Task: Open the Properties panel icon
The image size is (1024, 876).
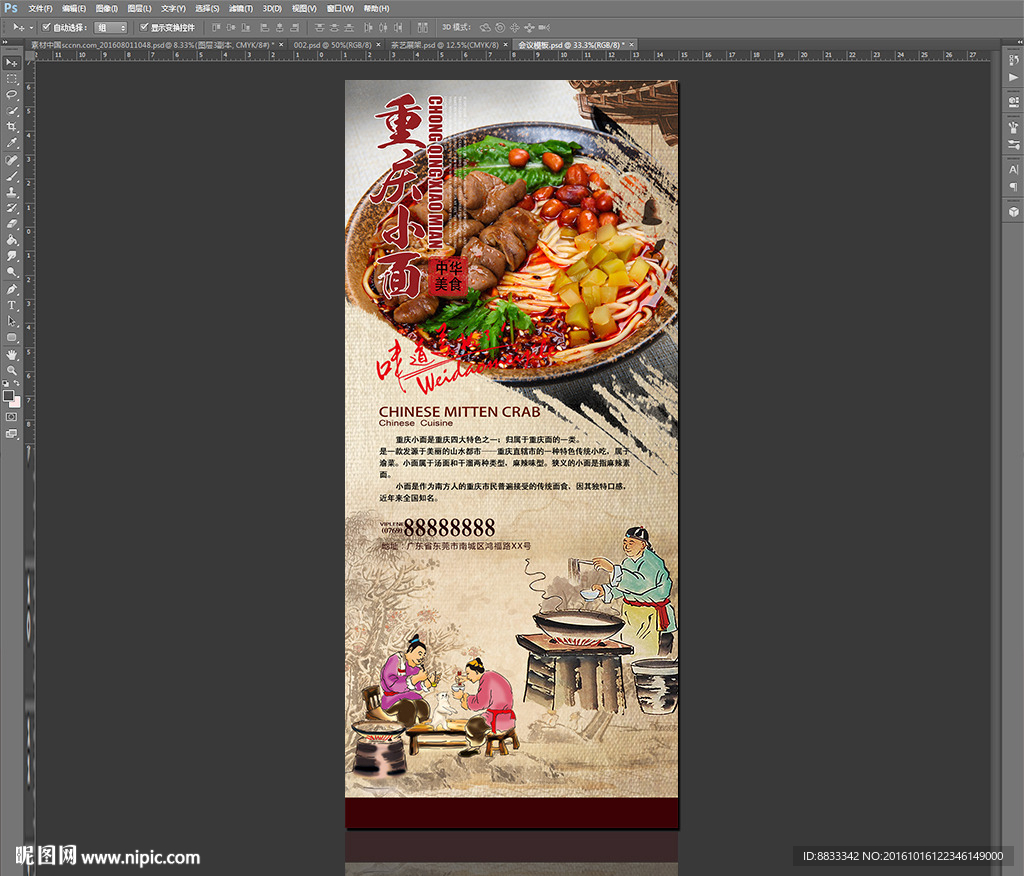Action: (1014, 102)
